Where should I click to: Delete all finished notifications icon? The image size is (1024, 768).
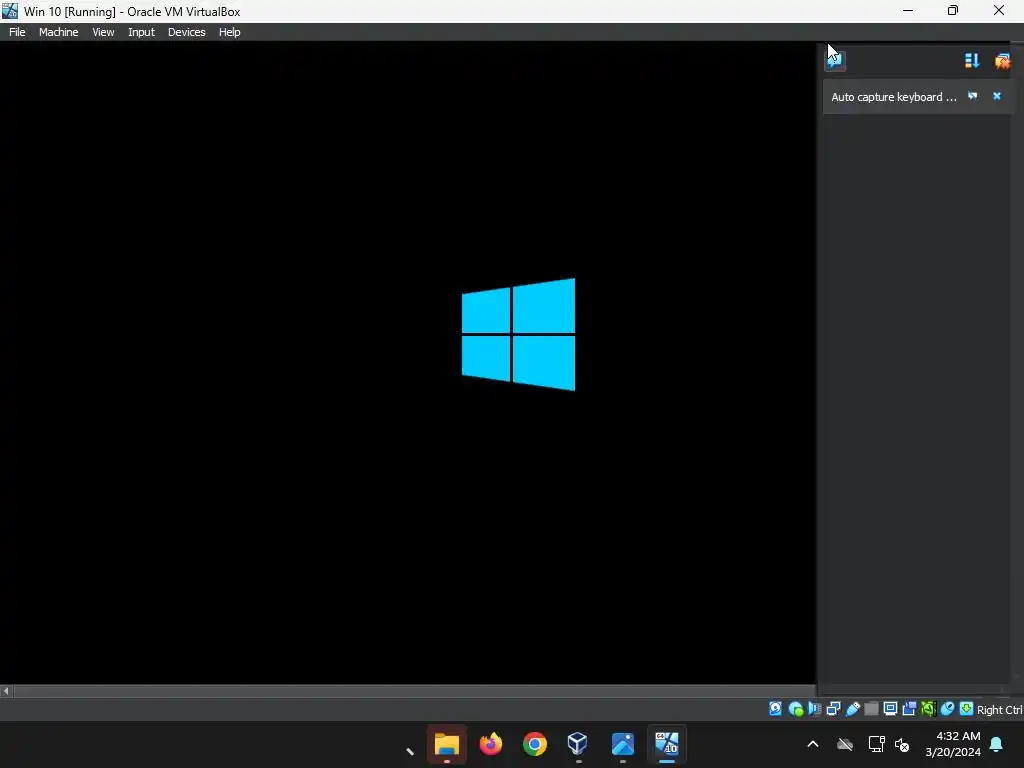[1002, 61]
